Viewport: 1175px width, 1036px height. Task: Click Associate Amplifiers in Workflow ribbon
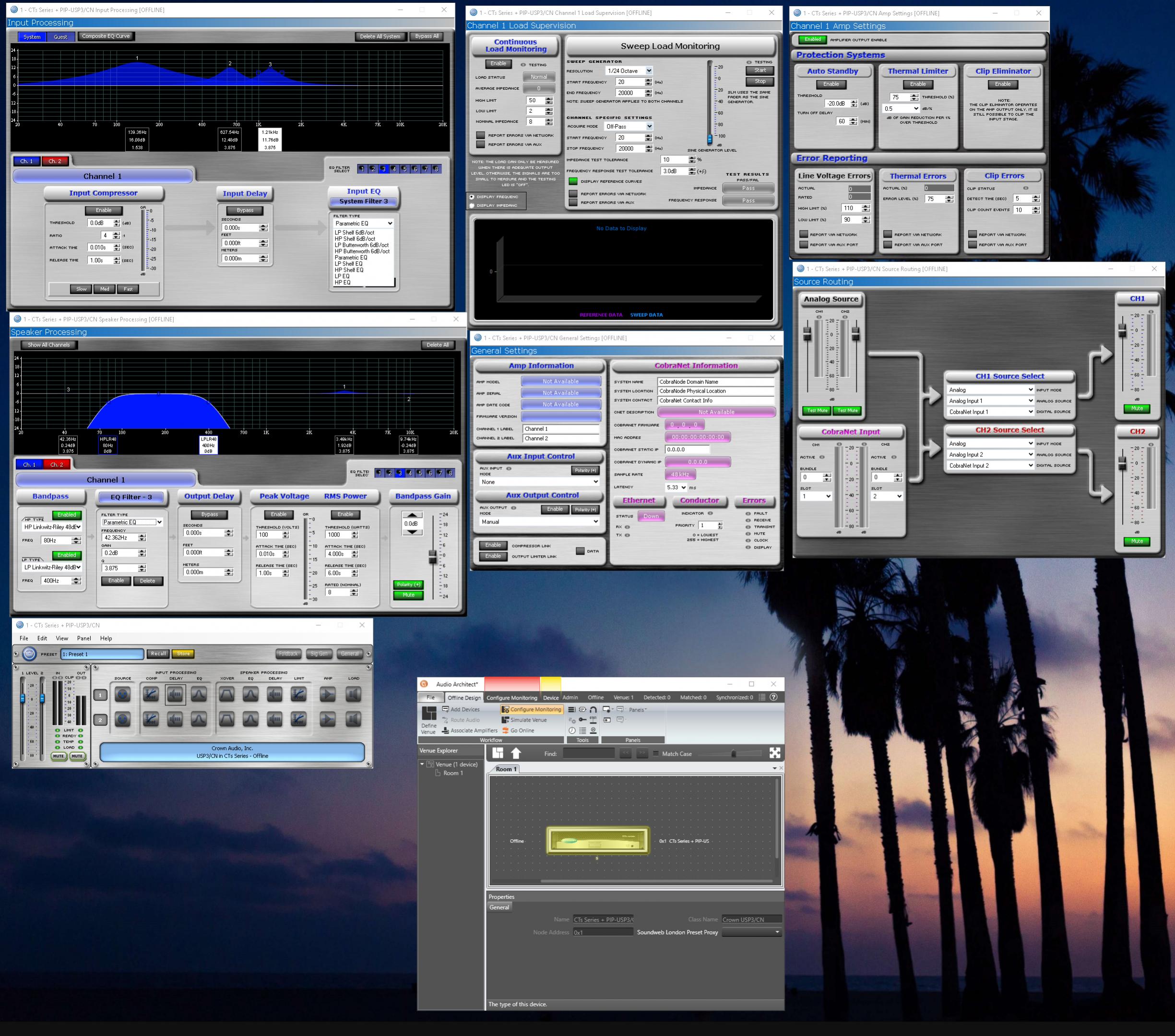pos(470,731)
